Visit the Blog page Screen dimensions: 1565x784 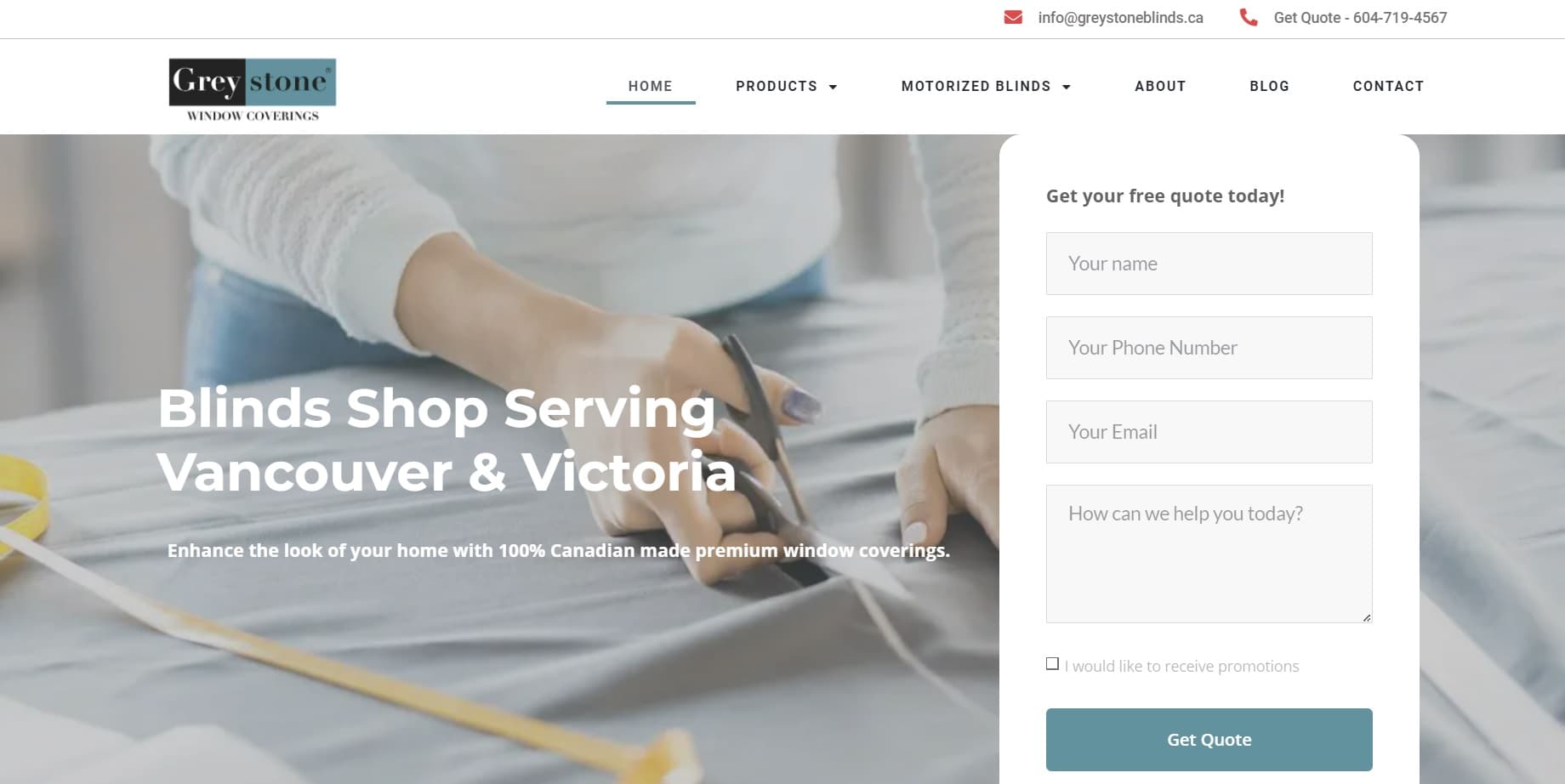pos(1269,86)
